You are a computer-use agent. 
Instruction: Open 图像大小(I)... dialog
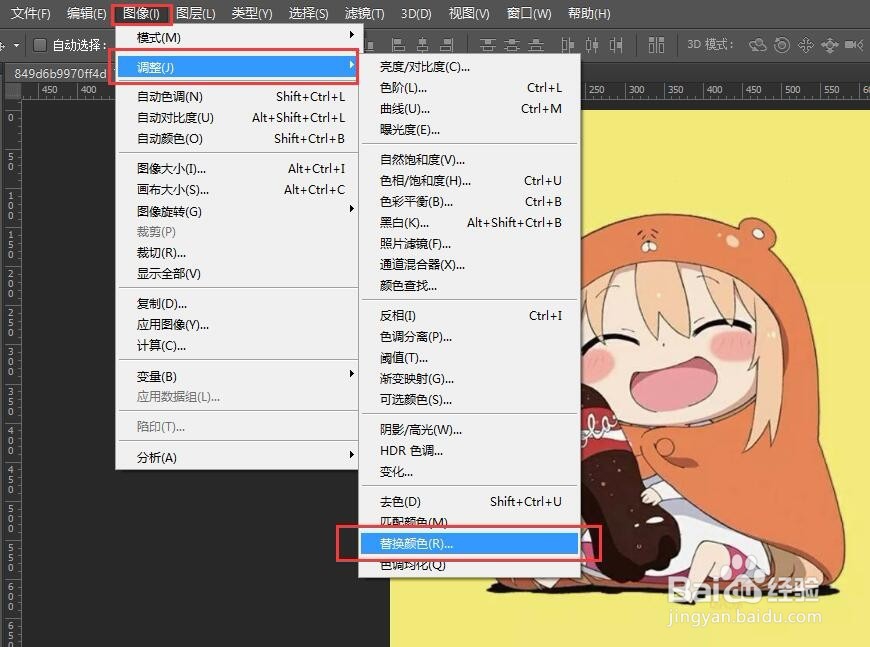tap(237, 169)
